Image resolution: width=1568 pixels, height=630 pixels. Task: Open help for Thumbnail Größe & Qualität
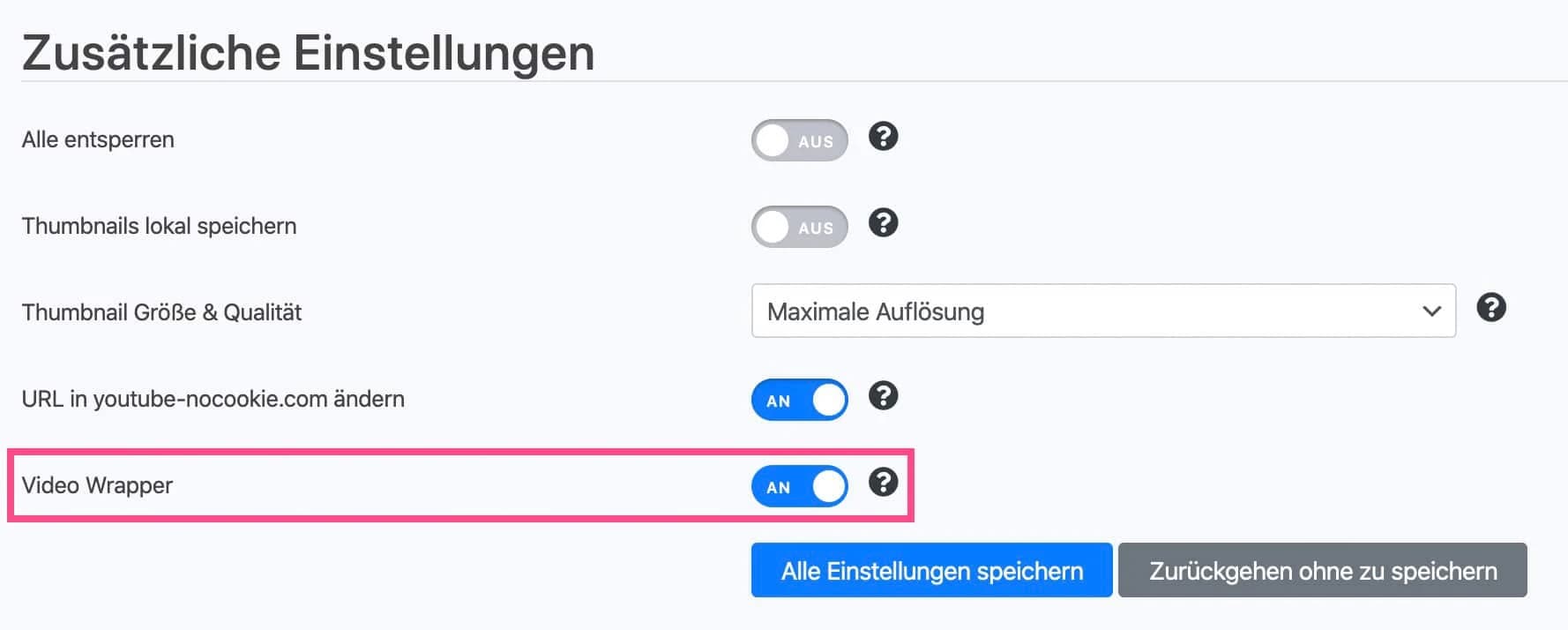click(1492, 310)
